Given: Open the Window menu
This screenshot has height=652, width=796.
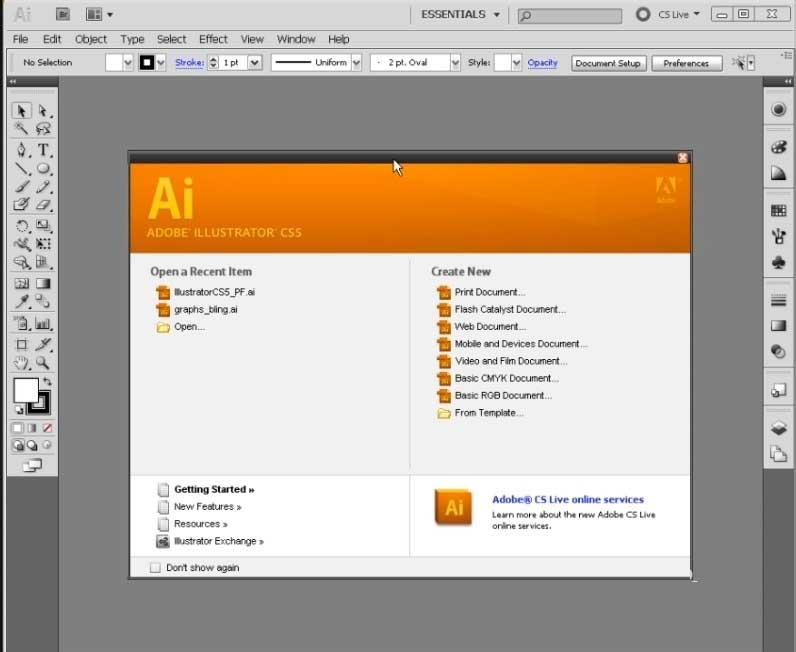Looking at the screenshot, I should pos(296,39).
